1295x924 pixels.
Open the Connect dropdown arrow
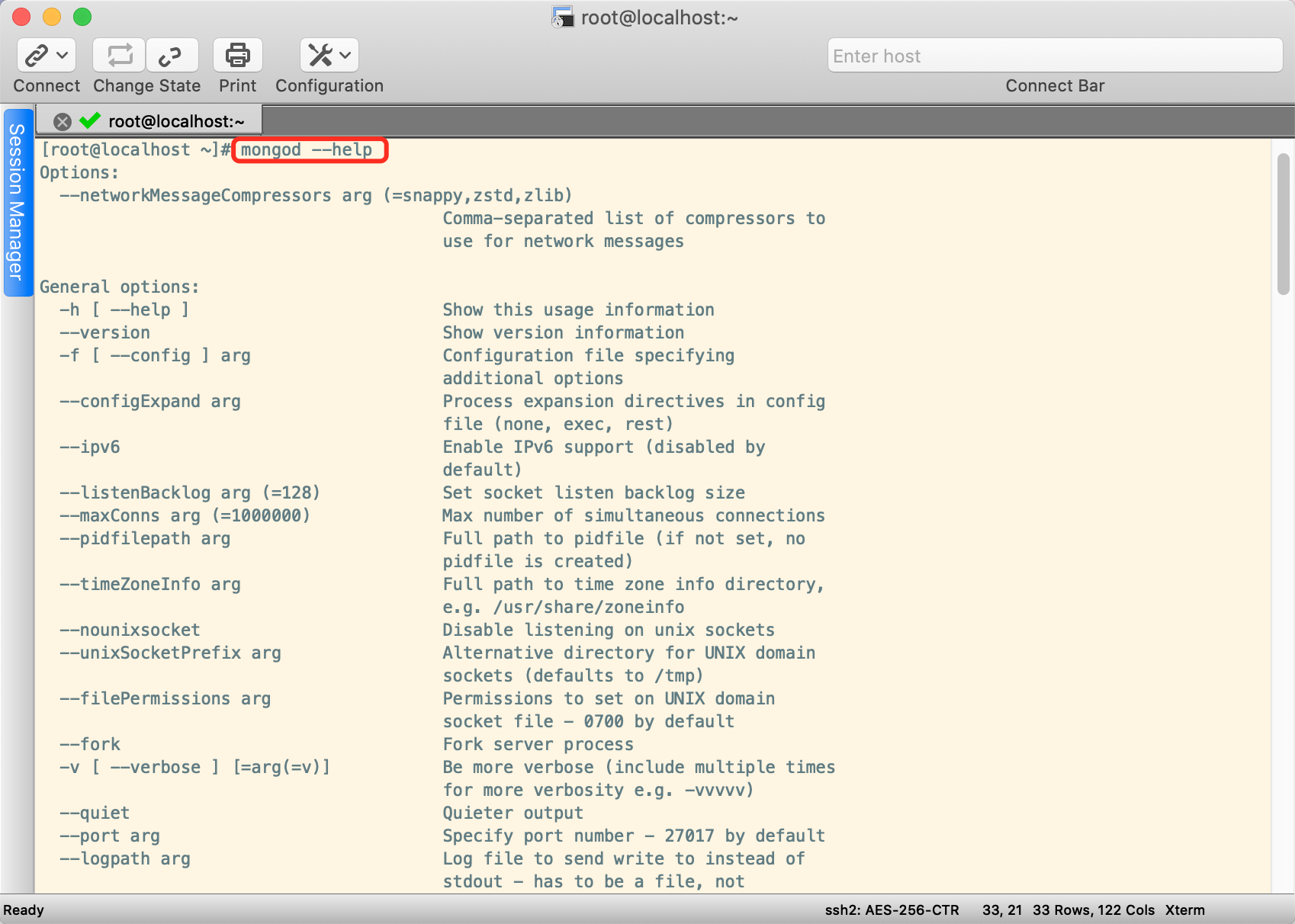[63, 56]
